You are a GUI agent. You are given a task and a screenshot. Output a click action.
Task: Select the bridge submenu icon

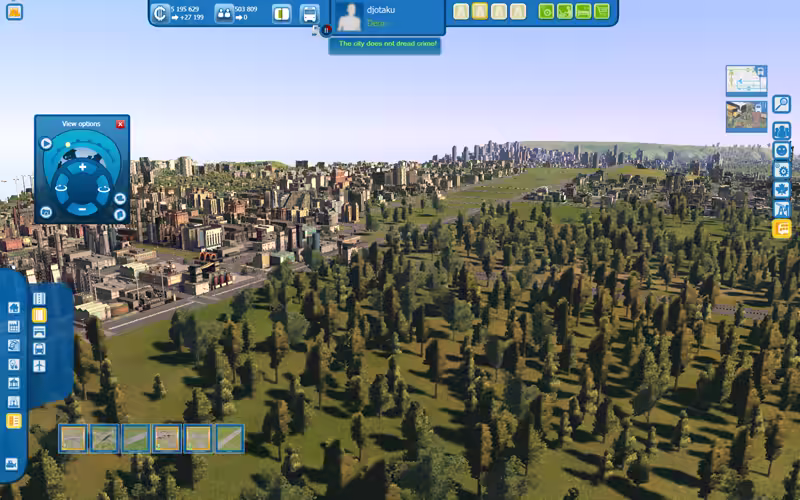[39, 332]
